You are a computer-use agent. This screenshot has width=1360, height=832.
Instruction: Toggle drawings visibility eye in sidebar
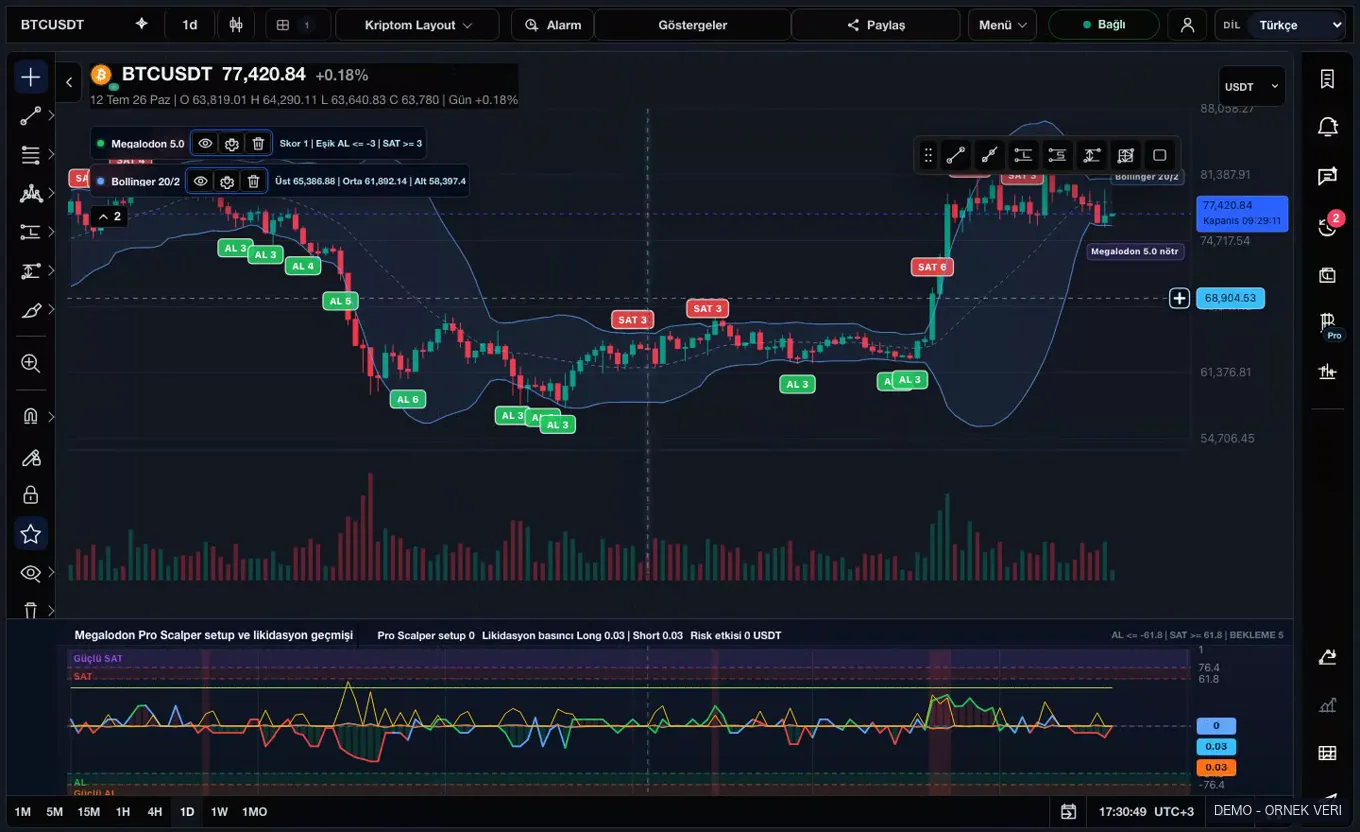(31, 573)
